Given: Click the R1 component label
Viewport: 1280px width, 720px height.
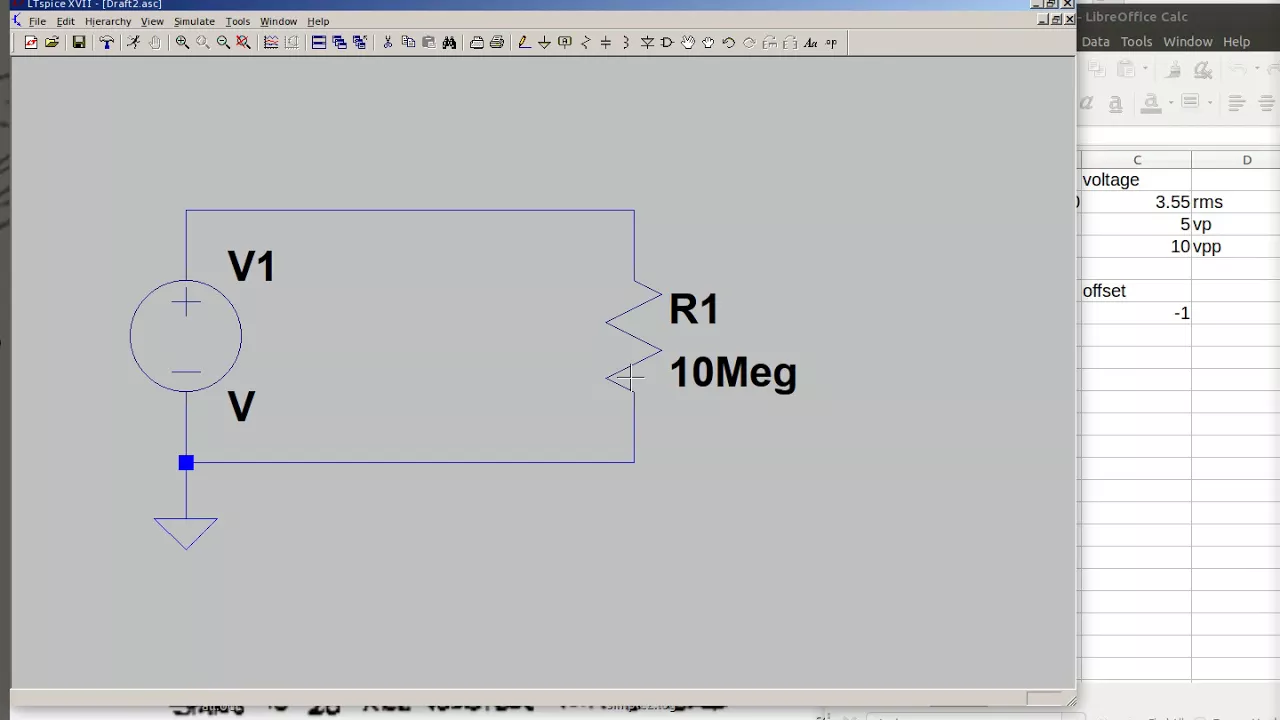Looking at the screenshot, I should [x=694, y=309].
